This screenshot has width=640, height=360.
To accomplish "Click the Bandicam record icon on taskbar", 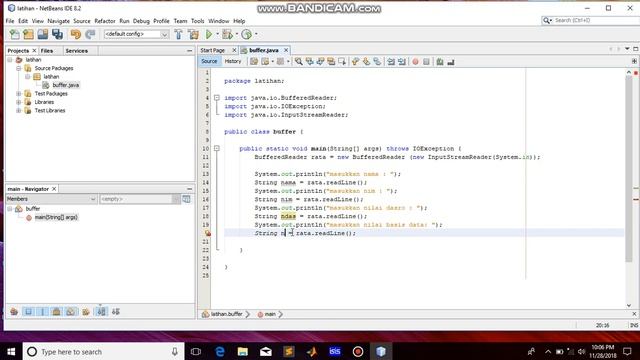I will coord(358,351).
